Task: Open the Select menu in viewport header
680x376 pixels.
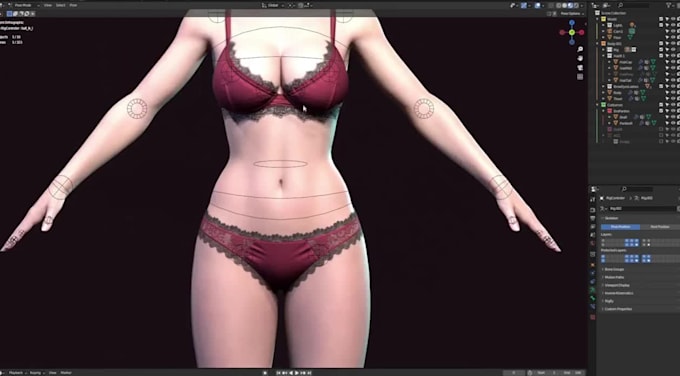Action: pyautogui.click(x=61, y=5)
